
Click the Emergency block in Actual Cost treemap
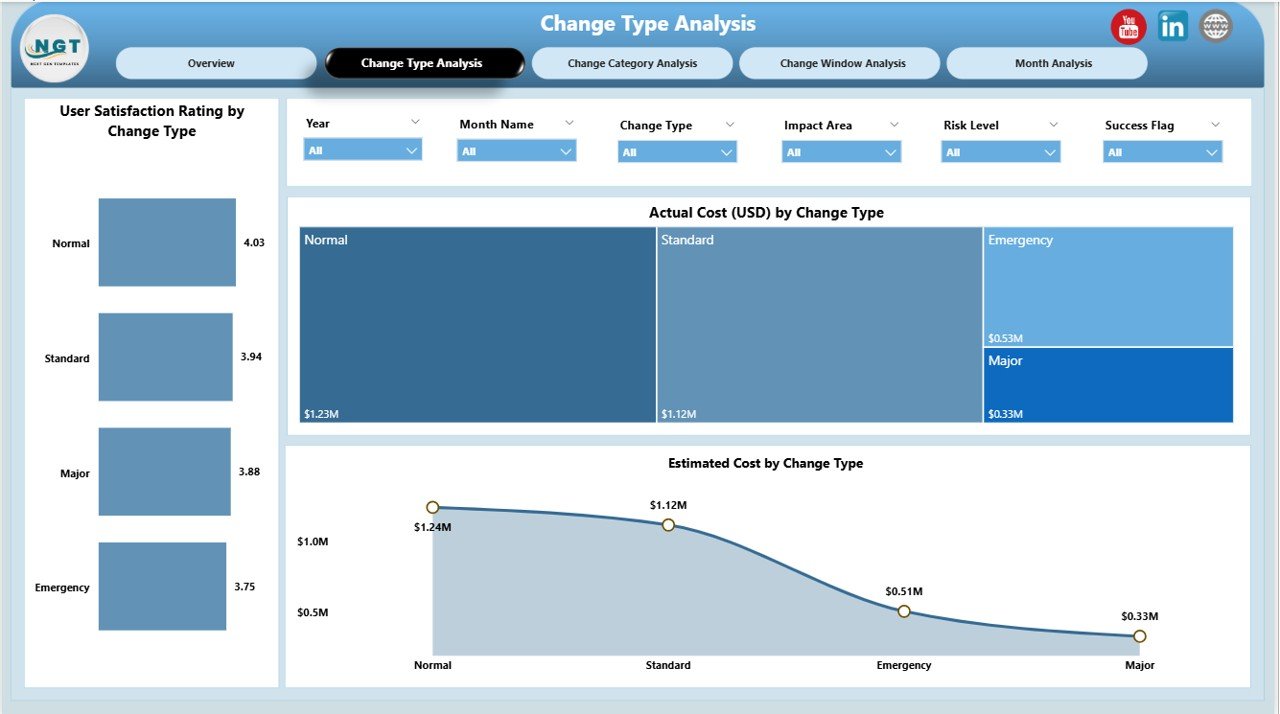[1108, 285]
